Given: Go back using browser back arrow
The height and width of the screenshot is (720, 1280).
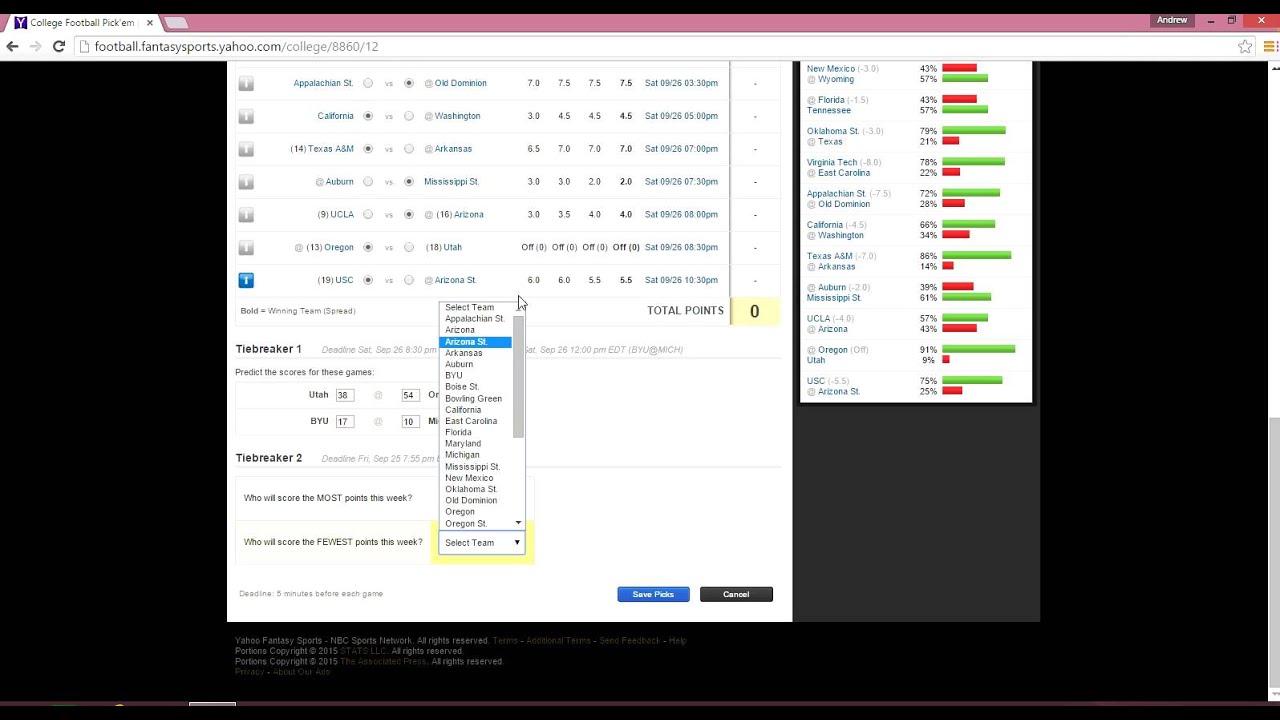Looking at the screenshot, I should tap(13, 46).
